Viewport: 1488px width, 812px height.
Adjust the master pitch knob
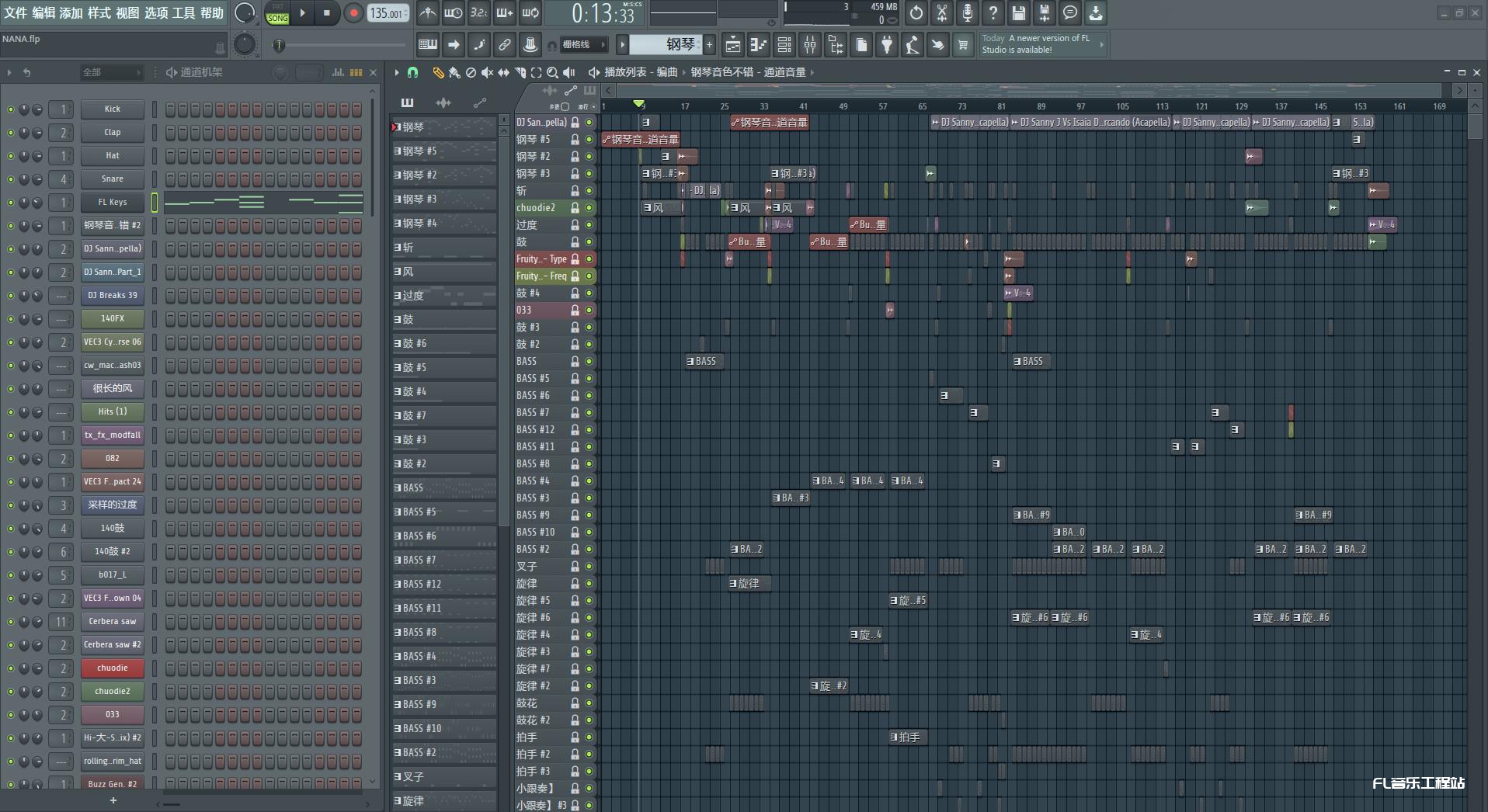pyautogui.click(x=245, y=45)
